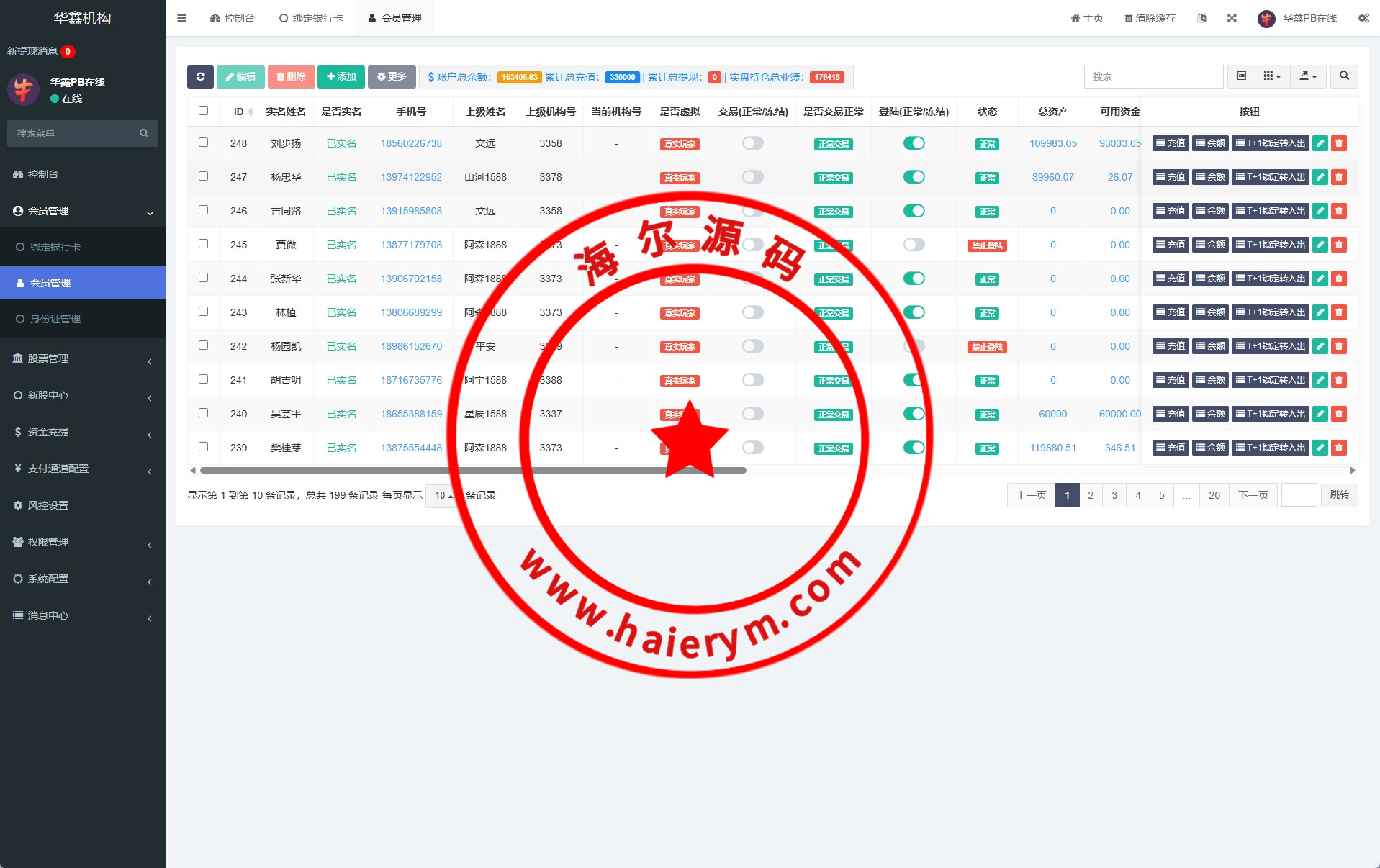Click the green 添加 button
The image size is (1380, 868).
[341, 77]
